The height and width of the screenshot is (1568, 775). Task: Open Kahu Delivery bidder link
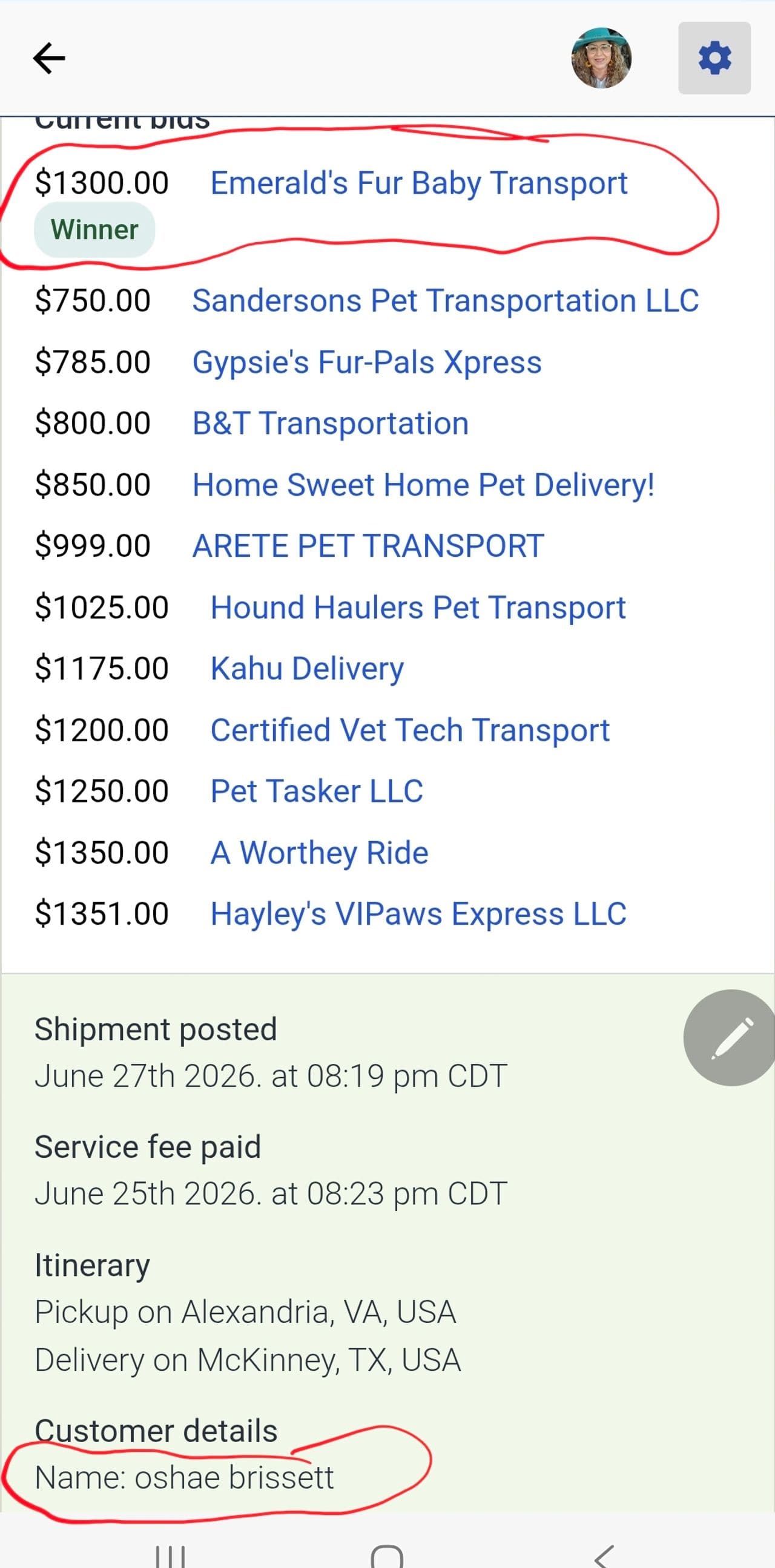tap(308, 668)
